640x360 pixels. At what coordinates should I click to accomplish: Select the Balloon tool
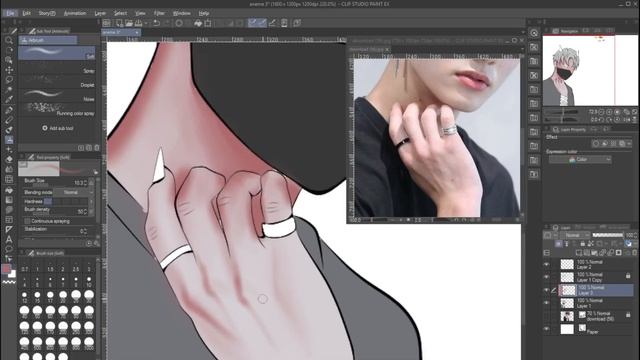pos(9,249)
